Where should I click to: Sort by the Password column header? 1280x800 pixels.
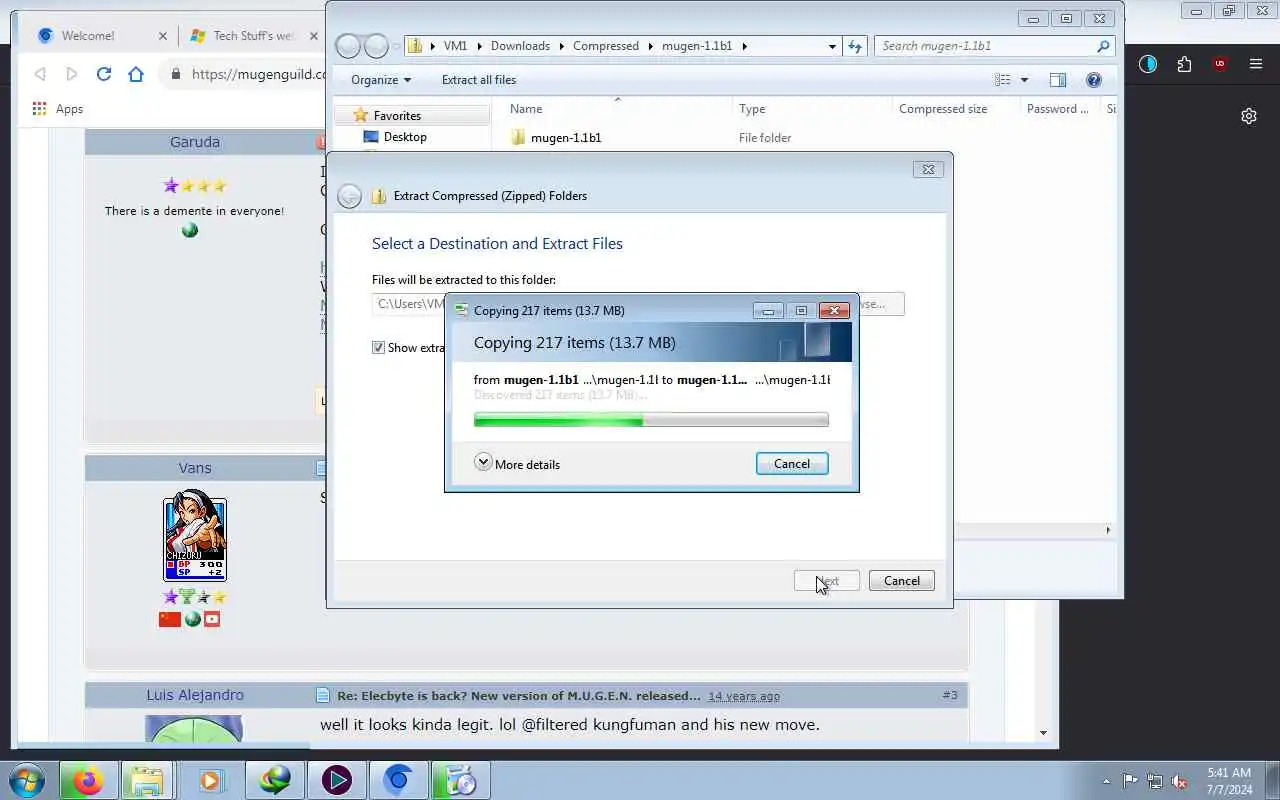coord(1059,109)
